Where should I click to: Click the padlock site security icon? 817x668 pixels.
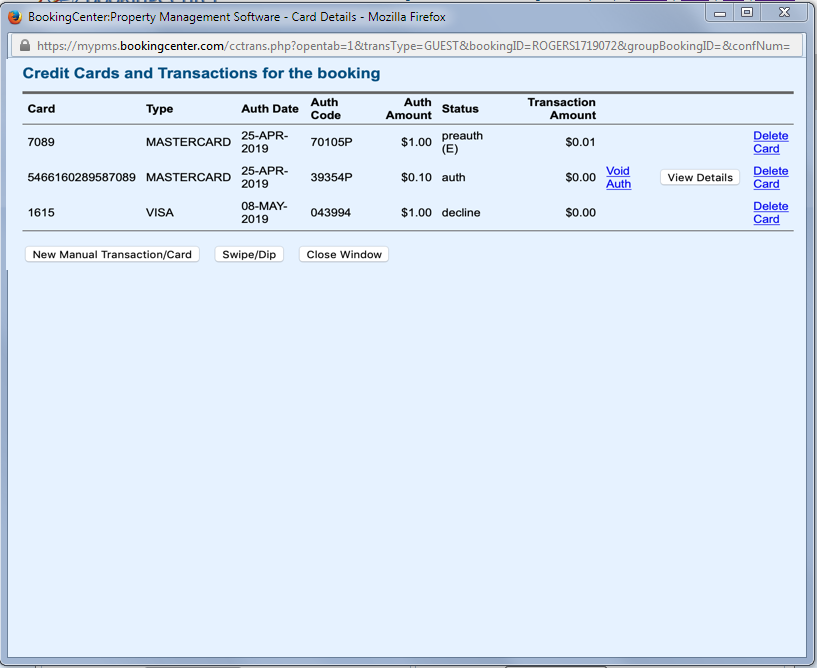click(x=24, y=46)
